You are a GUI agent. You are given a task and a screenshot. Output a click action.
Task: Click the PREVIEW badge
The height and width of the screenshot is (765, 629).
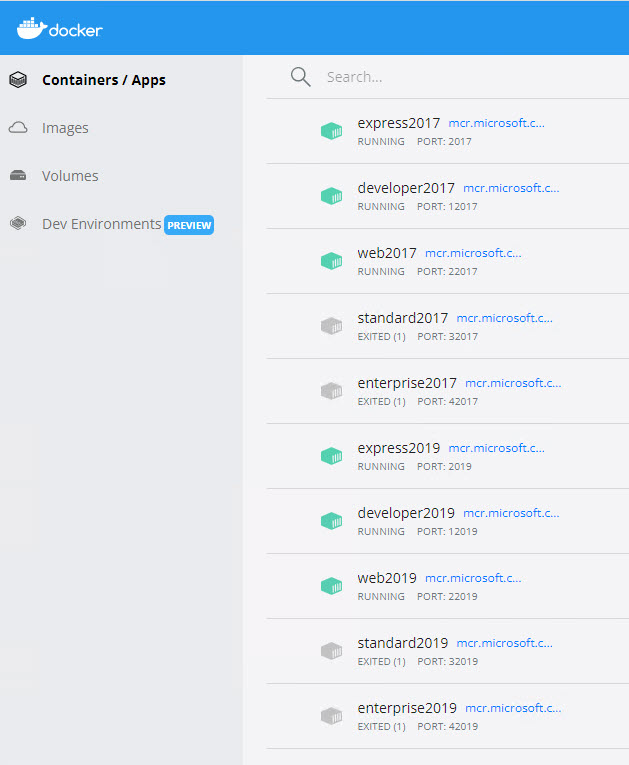pyautogui.click(x=189, y=225)
